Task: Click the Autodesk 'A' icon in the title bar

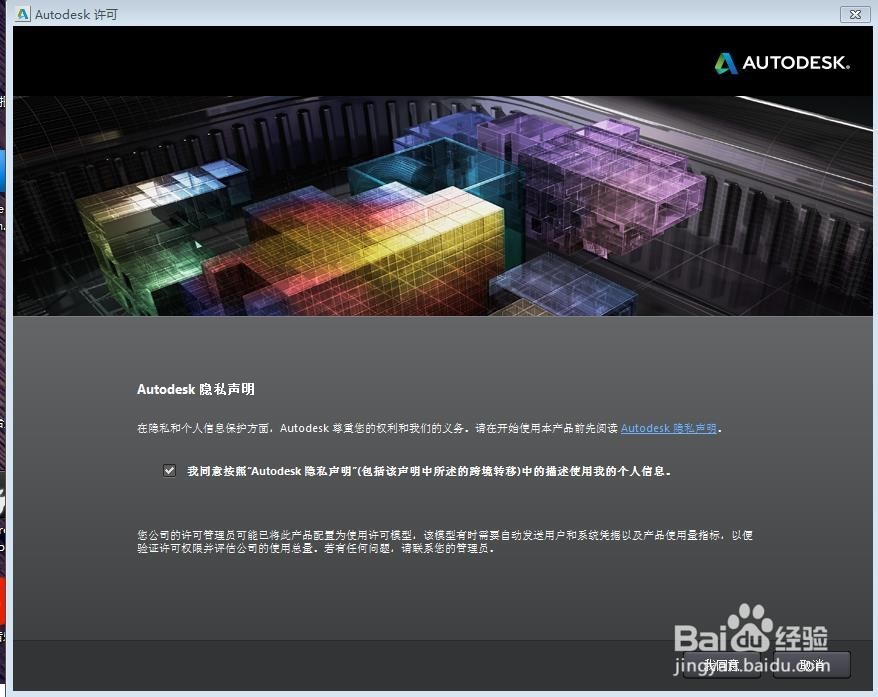Action: point(22,14)
